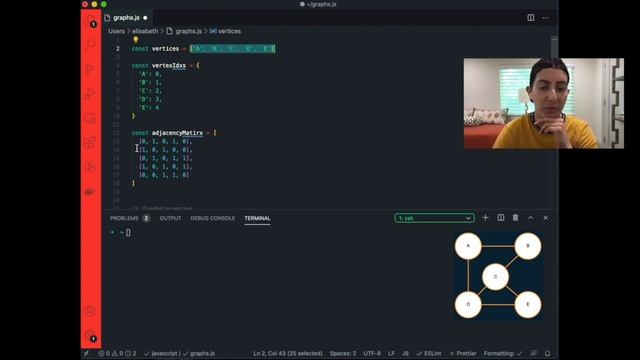Toggle Formatting status item

(503, 353)
